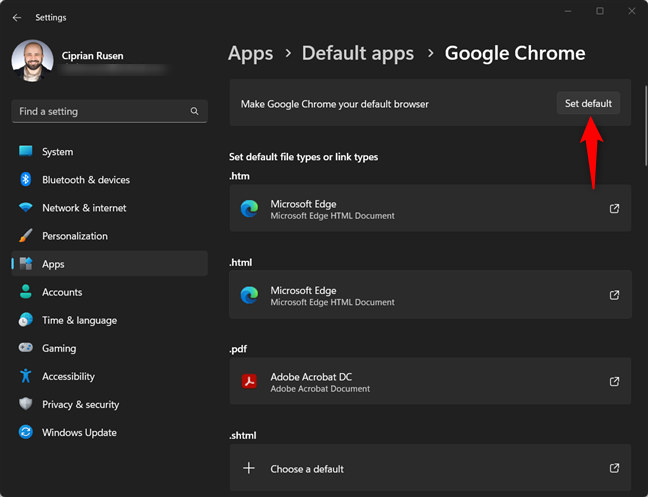The image size is (648, 497).
Task: Click Set default button
Action: 588,103
